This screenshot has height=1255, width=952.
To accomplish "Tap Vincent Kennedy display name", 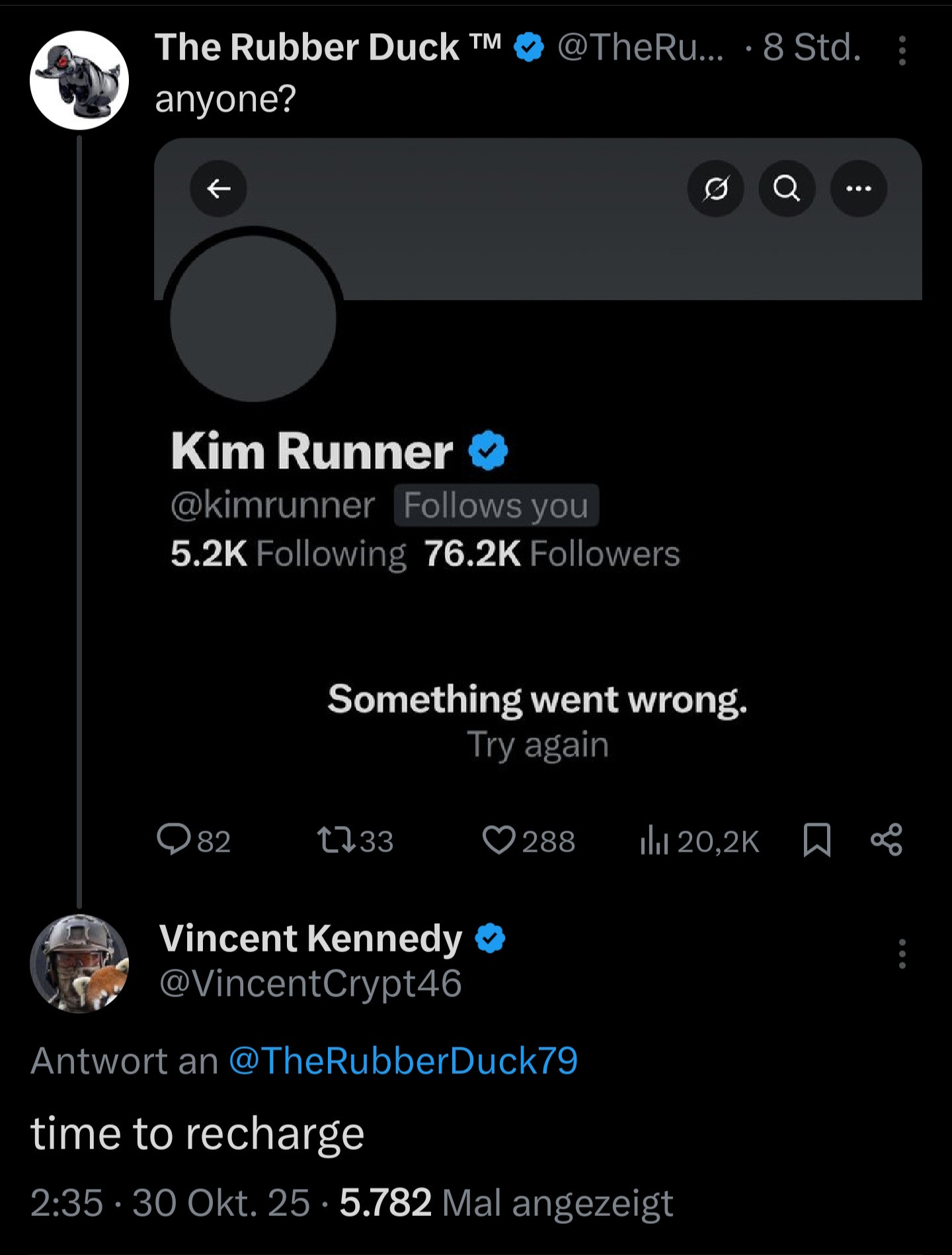I will [x=311, y=938].
